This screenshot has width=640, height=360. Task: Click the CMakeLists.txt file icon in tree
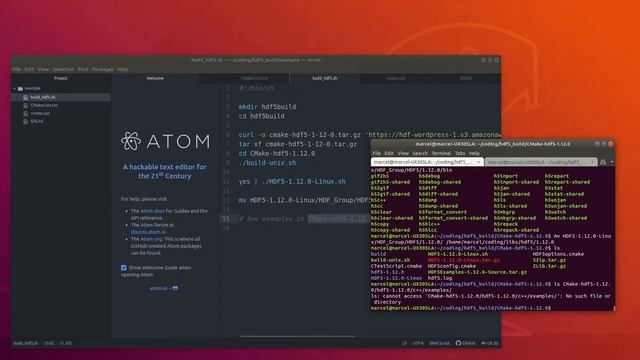pos(26,105)
